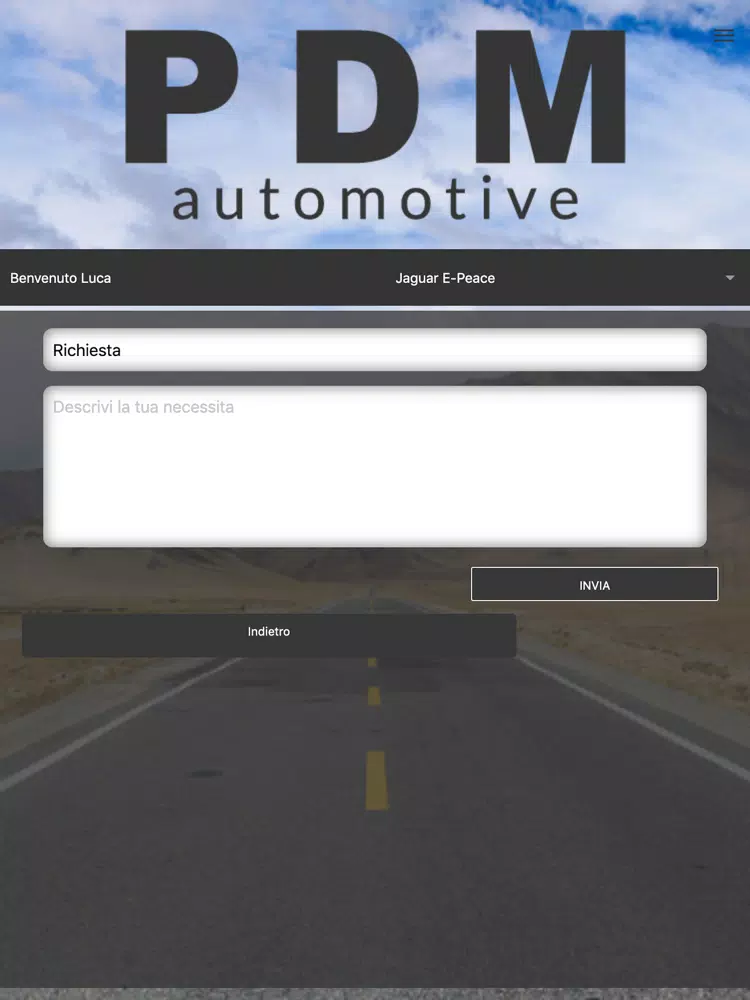
Task: Select the 'Jaguar E-Peace' vehicle label
Action: pyautogui.click(x=445, y=278)
